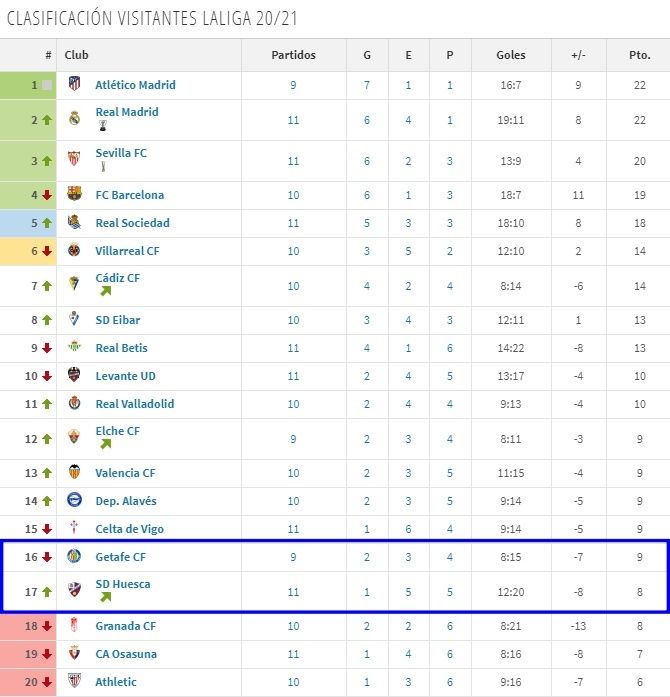Open the Granada CF team link
The height and width of the screenshot is (697, 670).
128,626
